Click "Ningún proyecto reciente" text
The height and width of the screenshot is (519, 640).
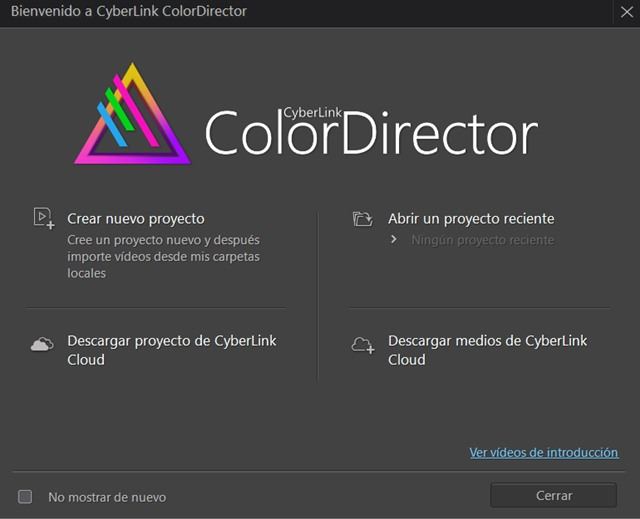point(482,240)
